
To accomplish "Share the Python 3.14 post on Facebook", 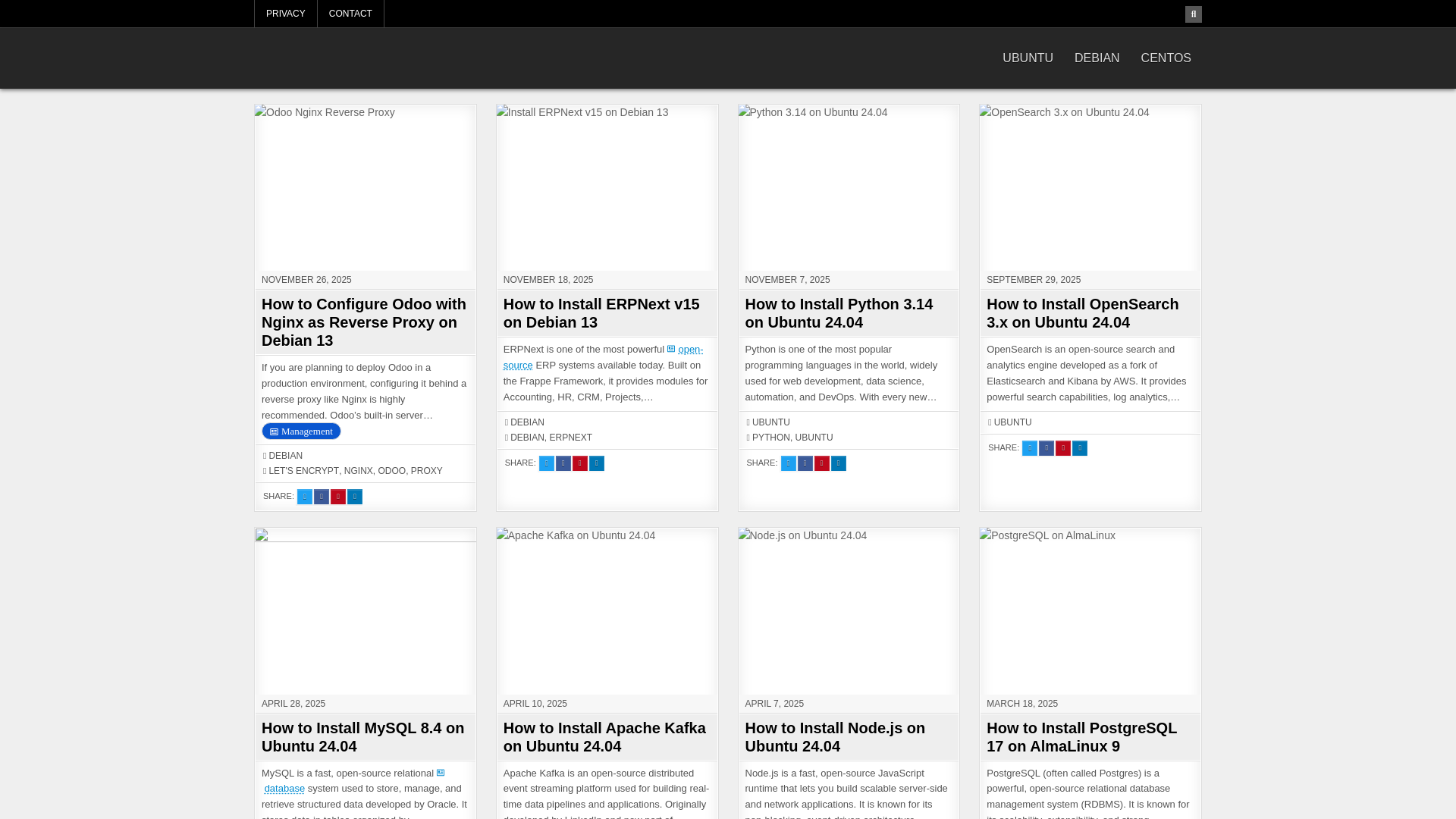I will [805, 463].
